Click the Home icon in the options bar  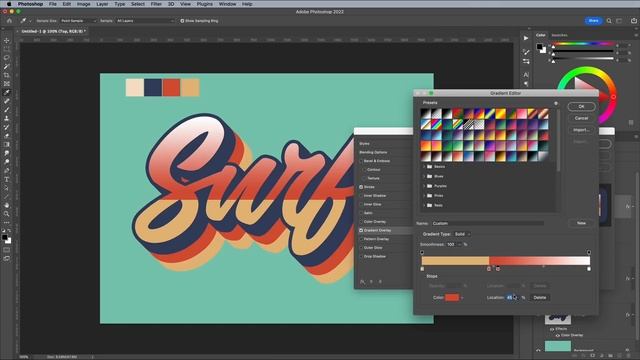(x=9, y=20)
